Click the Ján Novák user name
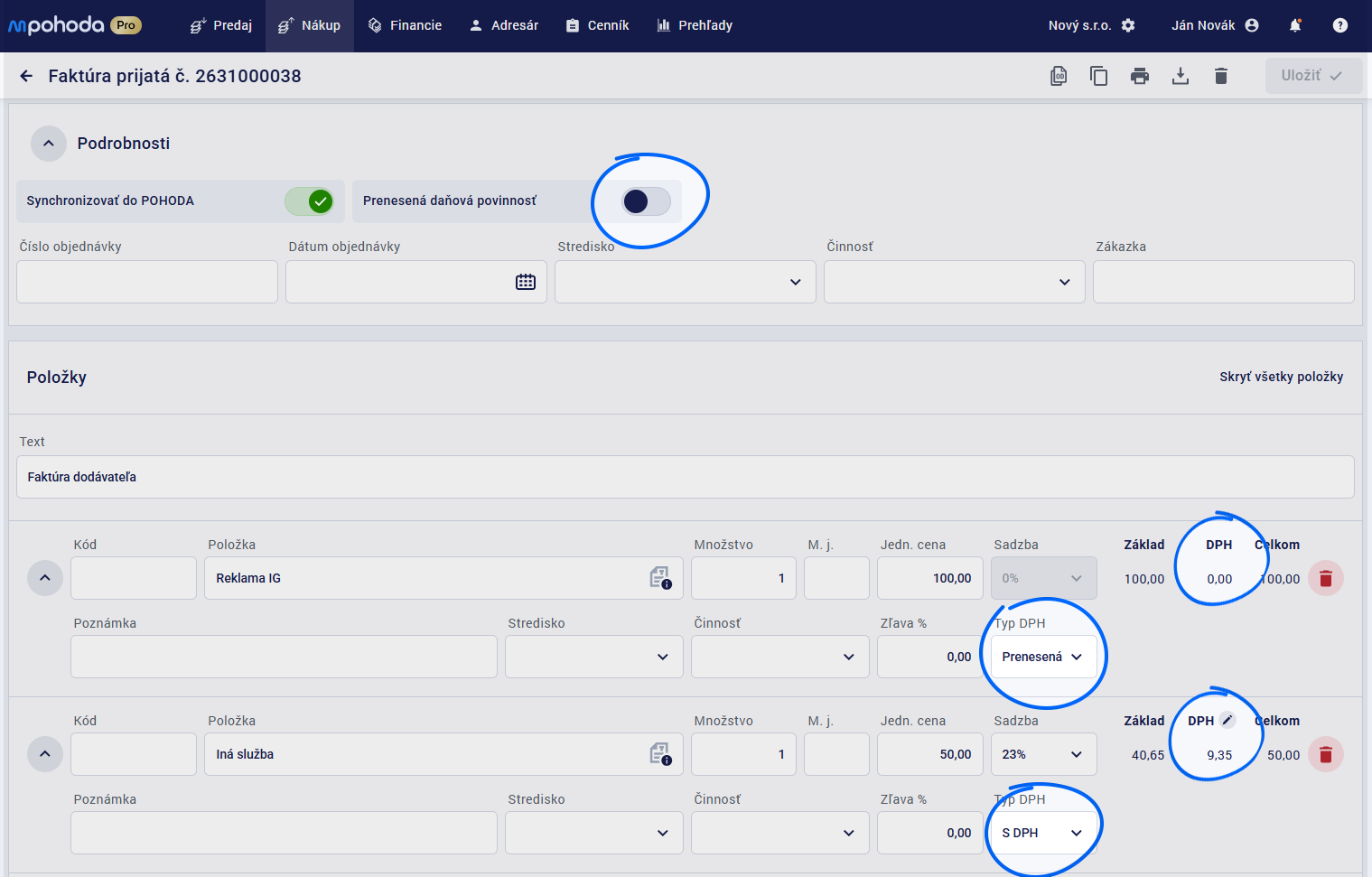The width and height of the screenshot is (1372, 877). click(1203, 25)
